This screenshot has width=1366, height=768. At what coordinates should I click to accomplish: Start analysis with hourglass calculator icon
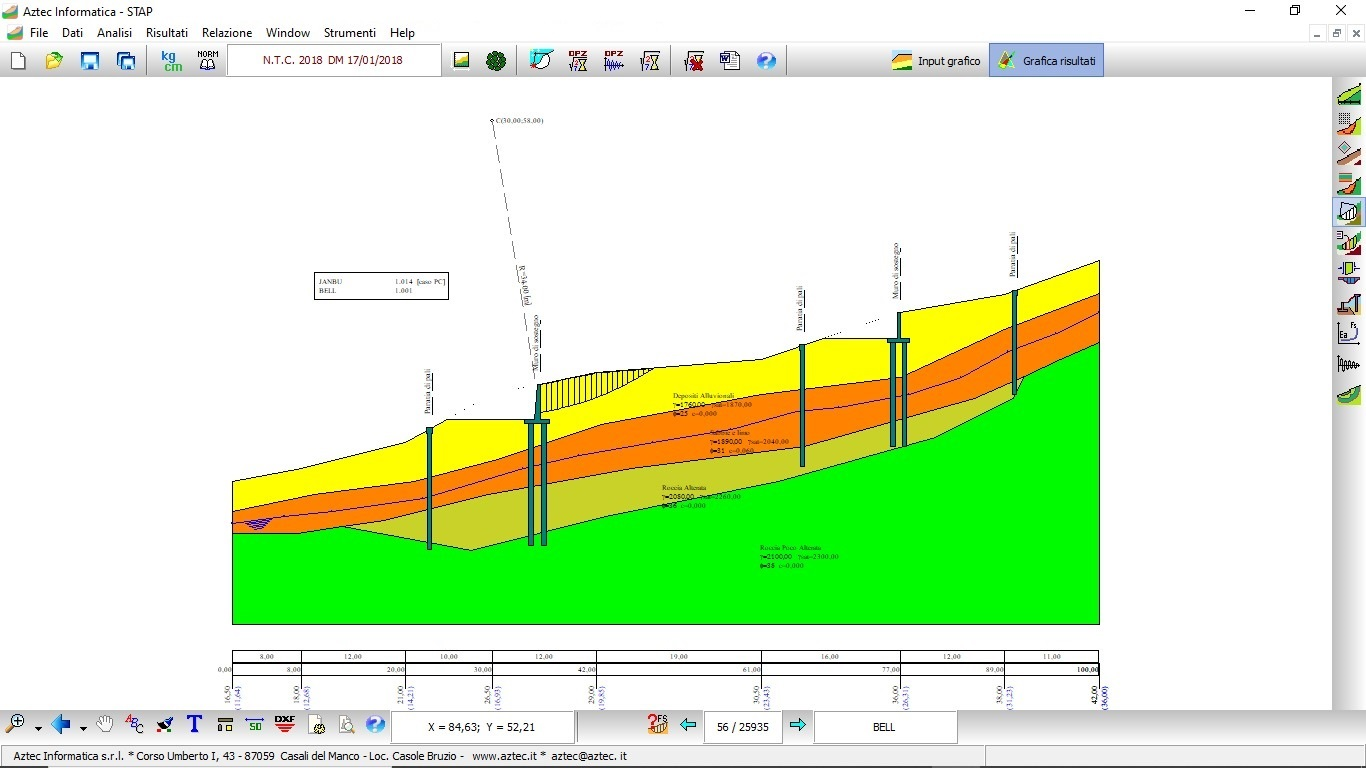point(650,61)
